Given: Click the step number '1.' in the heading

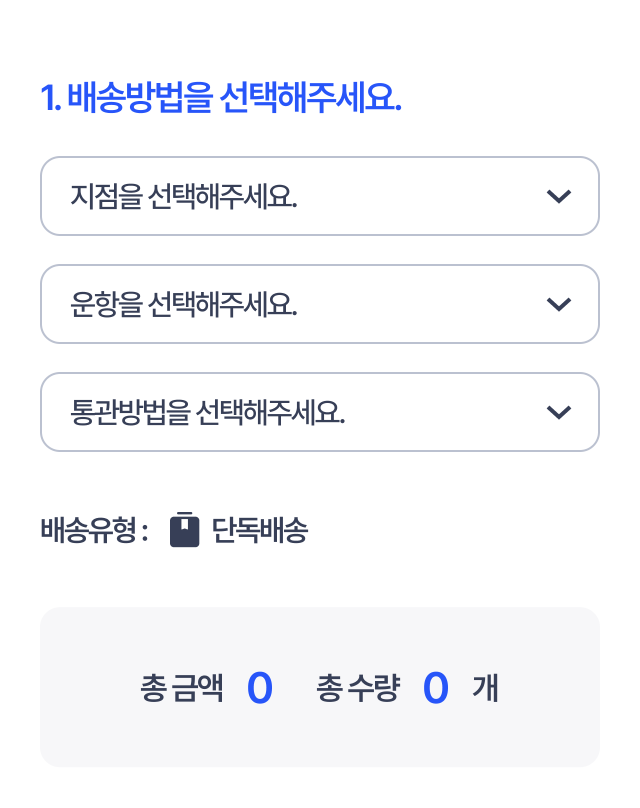Looking at the screenshot, I should click(x=50, y=99).
